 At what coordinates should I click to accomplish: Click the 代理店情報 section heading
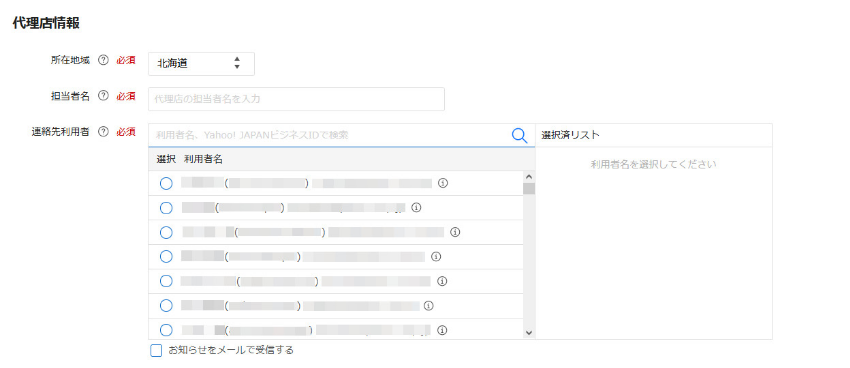click(46, 23)
